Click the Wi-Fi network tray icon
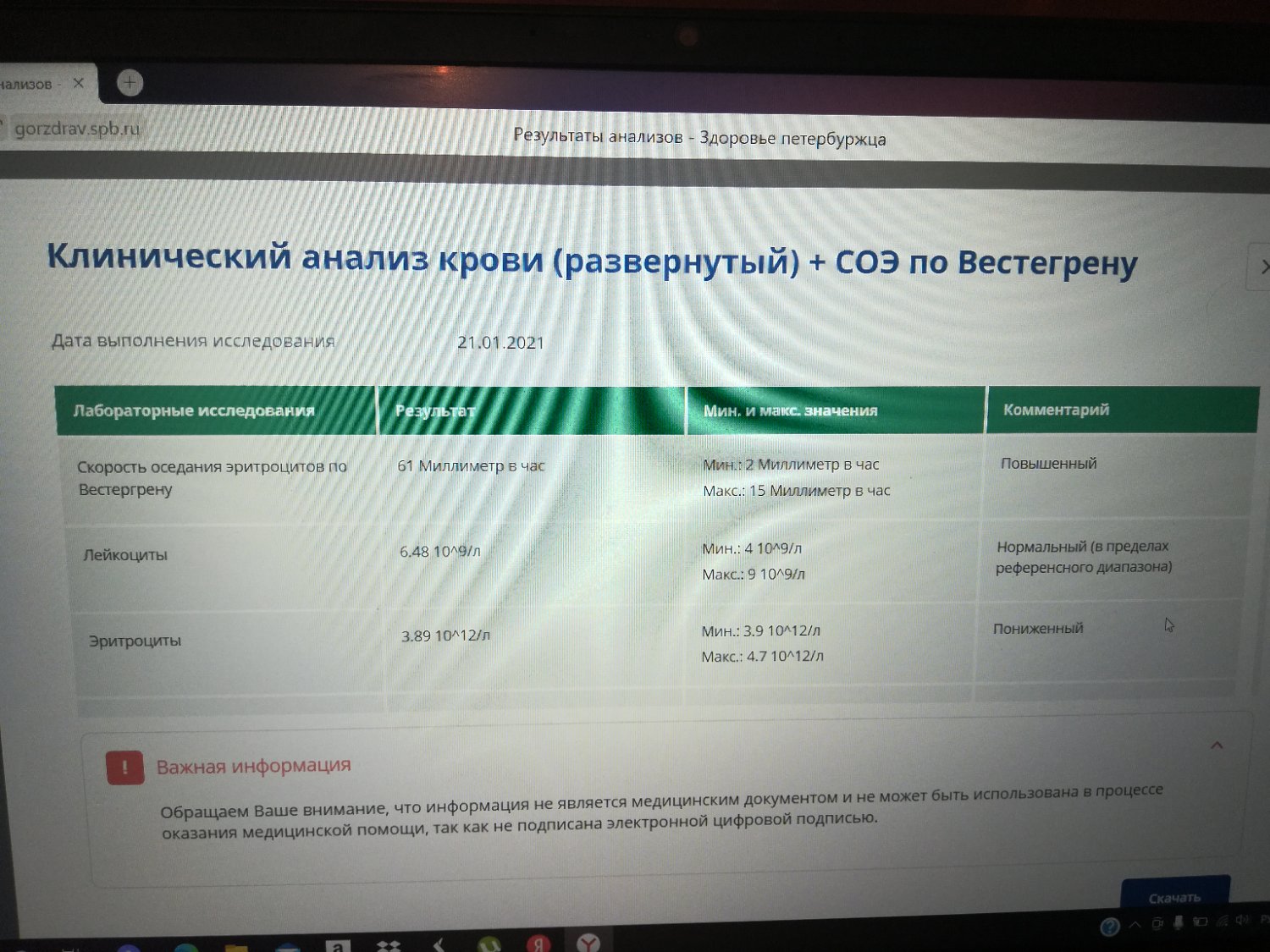The image size is (1270, 952). [1222, 921]
